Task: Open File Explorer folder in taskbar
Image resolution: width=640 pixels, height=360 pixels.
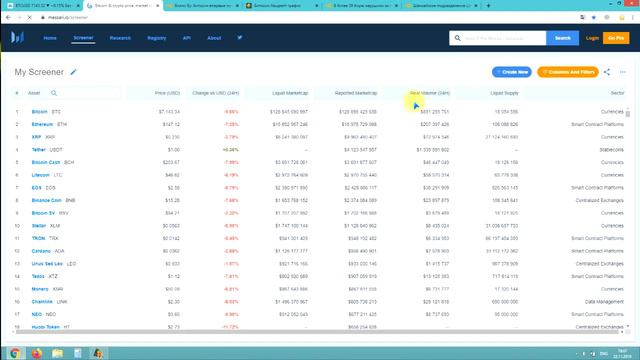Action: click(x=58, y=353)
